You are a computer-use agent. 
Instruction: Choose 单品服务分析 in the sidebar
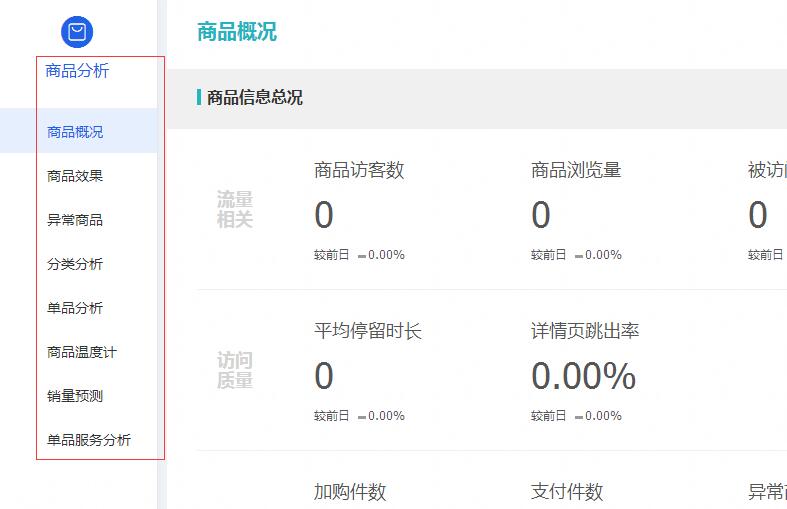click(89, 440)
